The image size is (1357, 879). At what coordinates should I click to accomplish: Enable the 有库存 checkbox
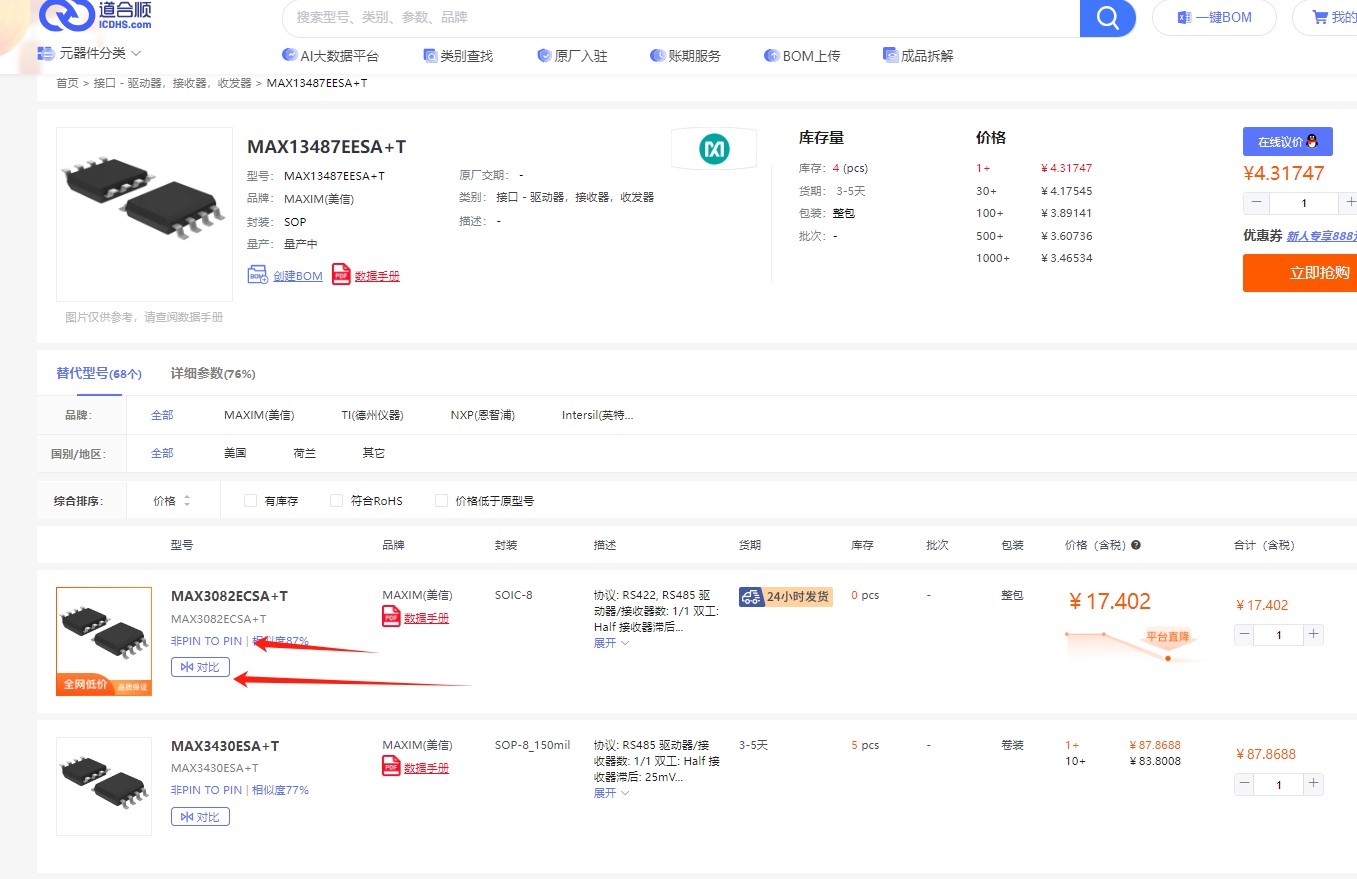coord(251,500)
